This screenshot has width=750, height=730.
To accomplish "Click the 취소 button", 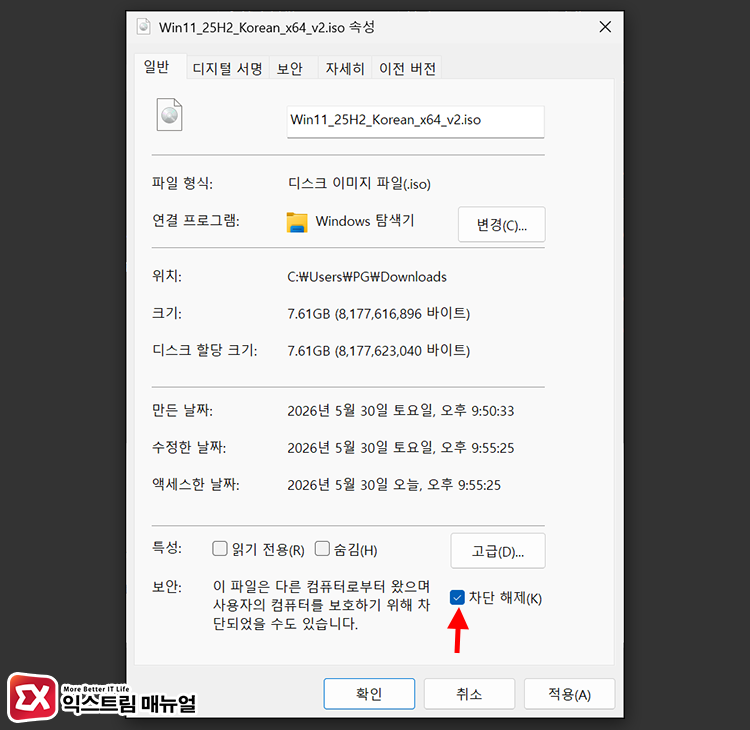I will [469, 694].
